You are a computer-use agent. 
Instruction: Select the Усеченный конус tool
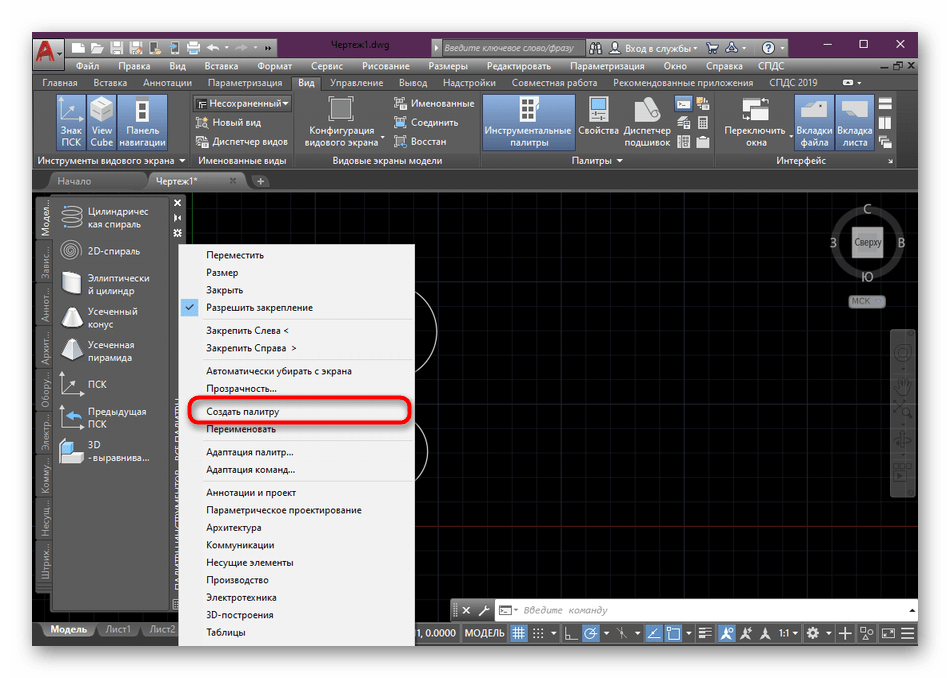click(99, 318)
